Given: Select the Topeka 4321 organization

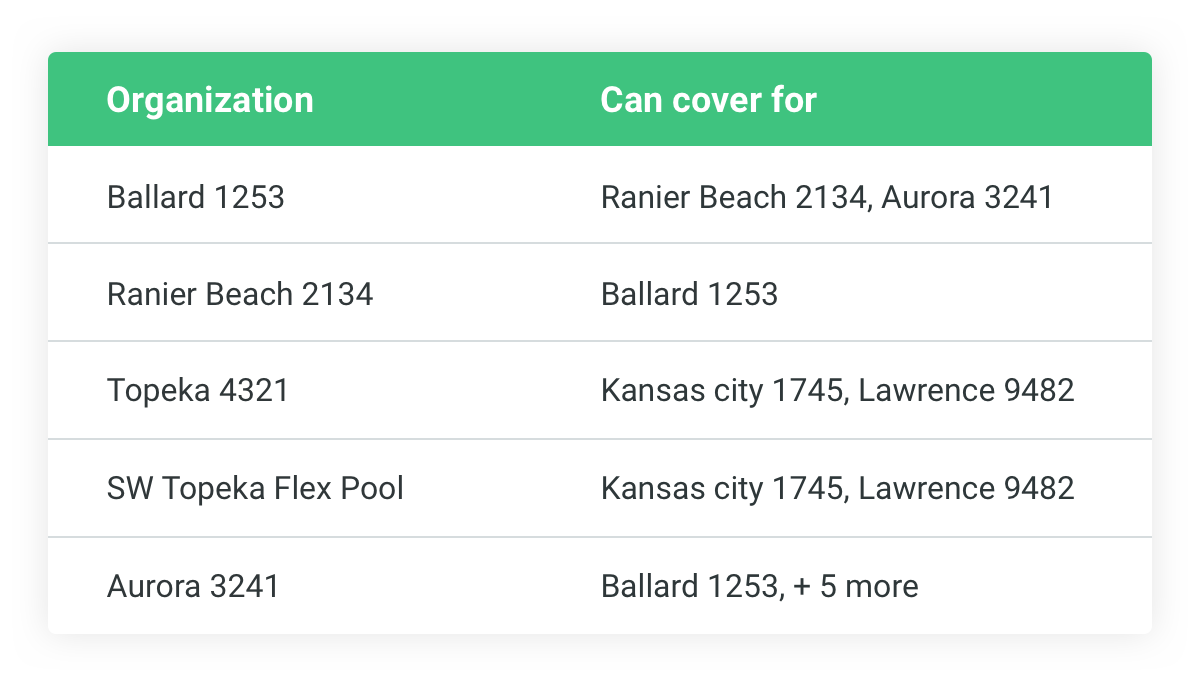Looking at the screenshot, I should tap(197, 391).
